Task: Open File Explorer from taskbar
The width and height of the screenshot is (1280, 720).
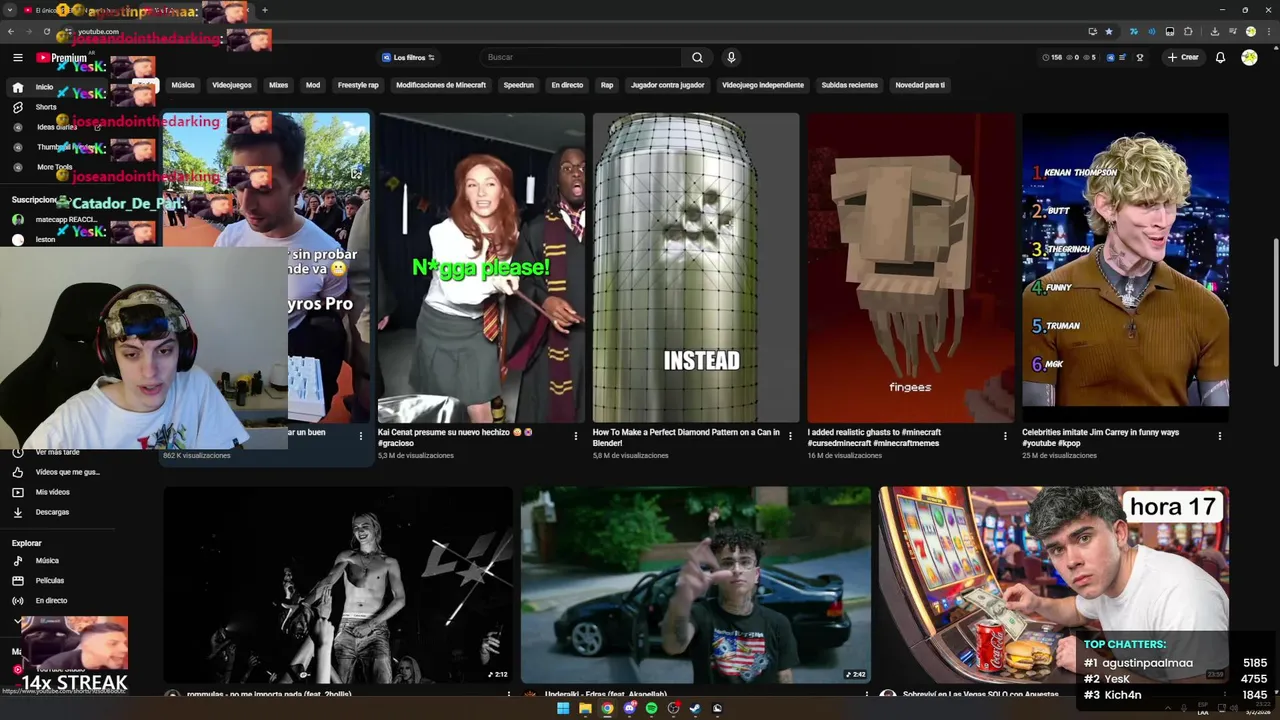Action: 585,709
